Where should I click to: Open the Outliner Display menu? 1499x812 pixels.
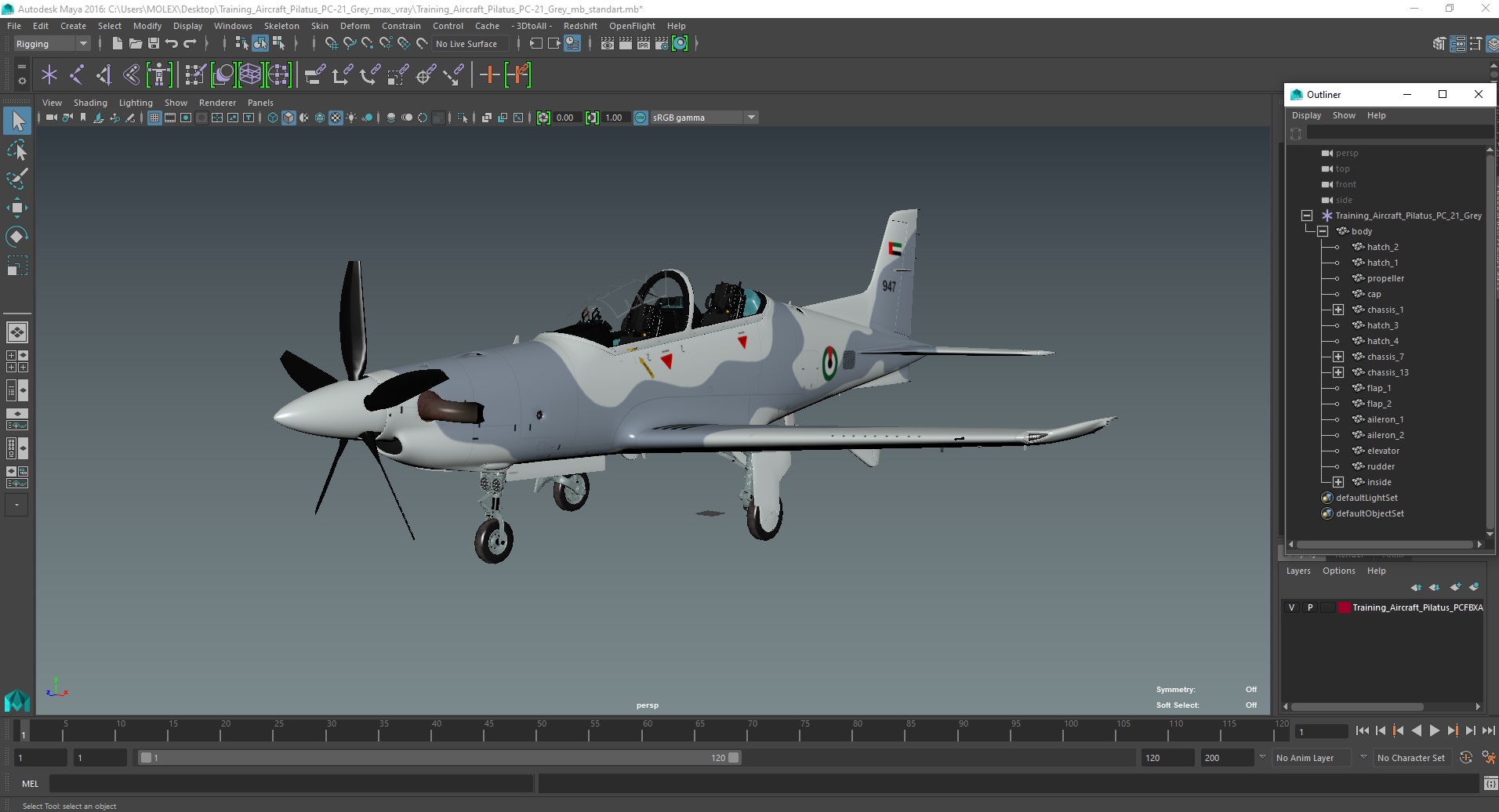[x=1306, y=115]
